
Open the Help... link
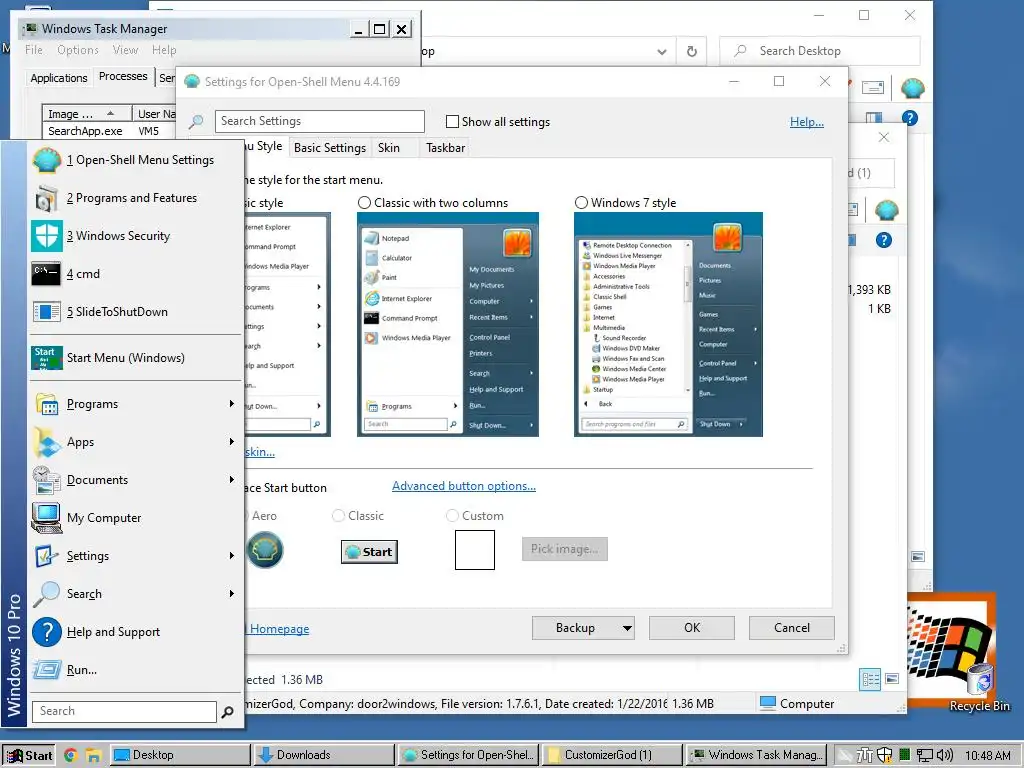coord(807,122)
